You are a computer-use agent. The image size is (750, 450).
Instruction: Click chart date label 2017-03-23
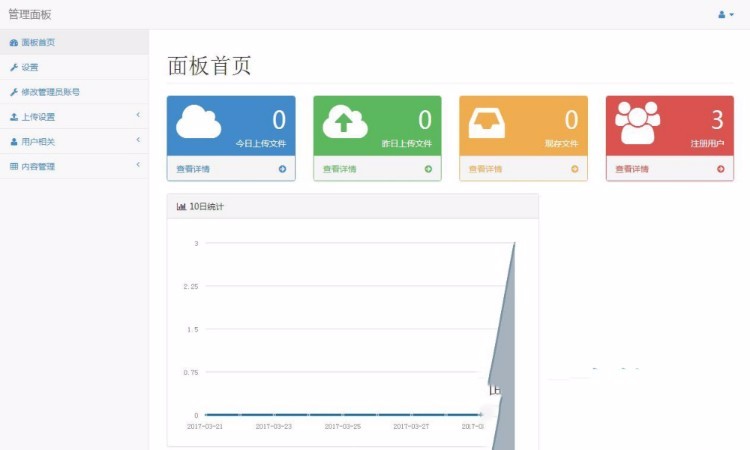pyautogui.click(x=274, y=426)
